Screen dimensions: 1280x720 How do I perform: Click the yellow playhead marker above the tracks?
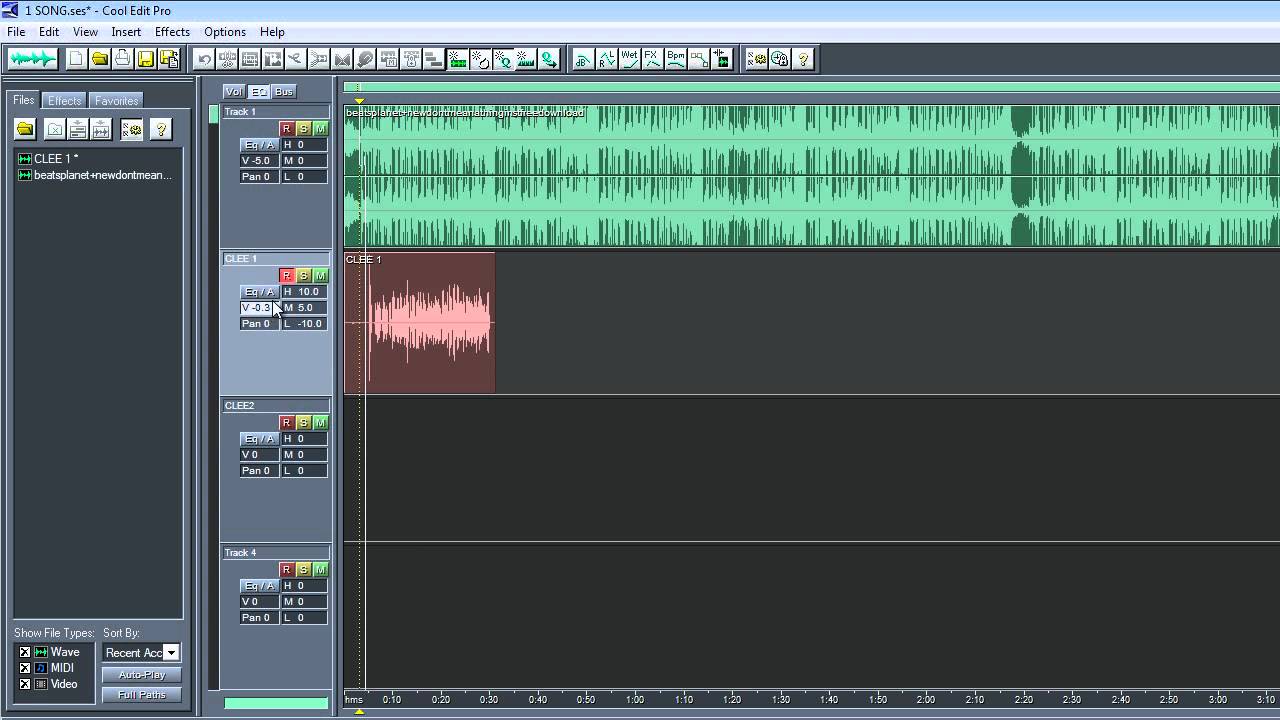pyautogui.click(x=359, y=100)
